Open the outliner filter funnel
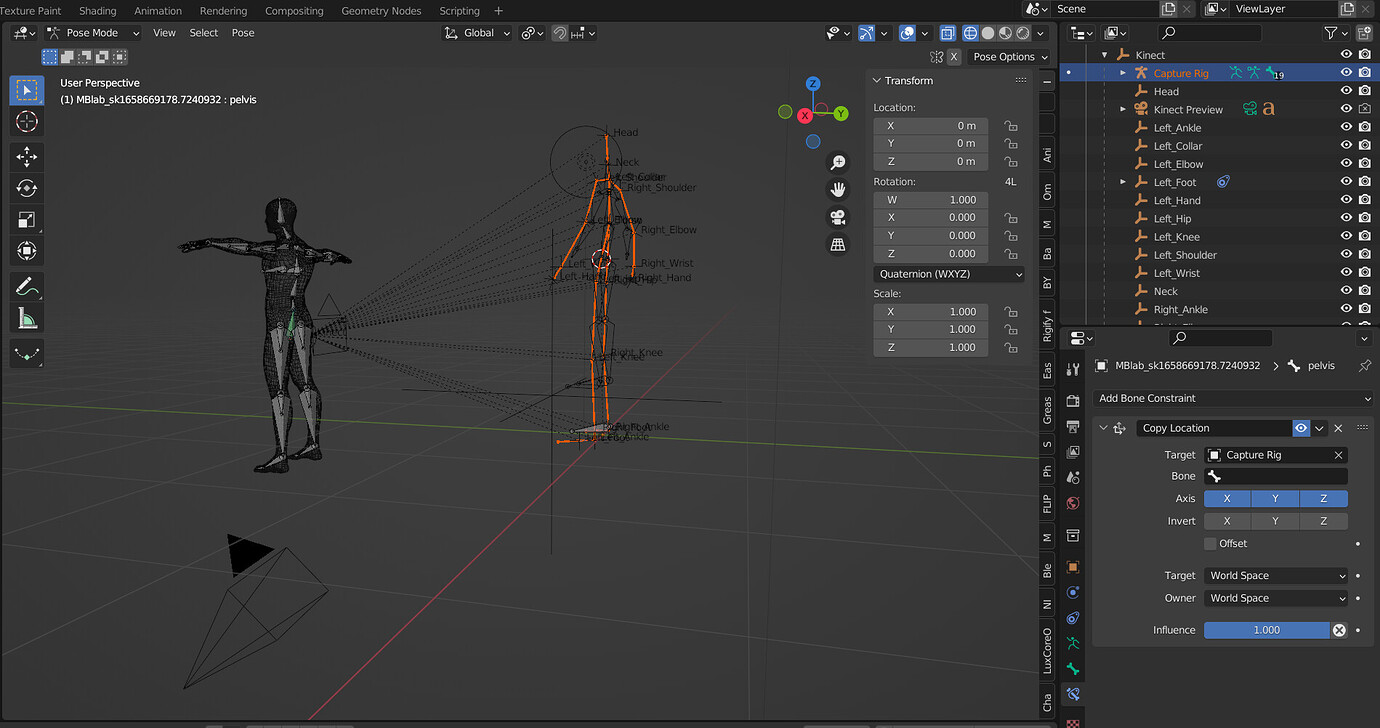The width and height of the screenshot is (1380, 728). point(1330,33)
